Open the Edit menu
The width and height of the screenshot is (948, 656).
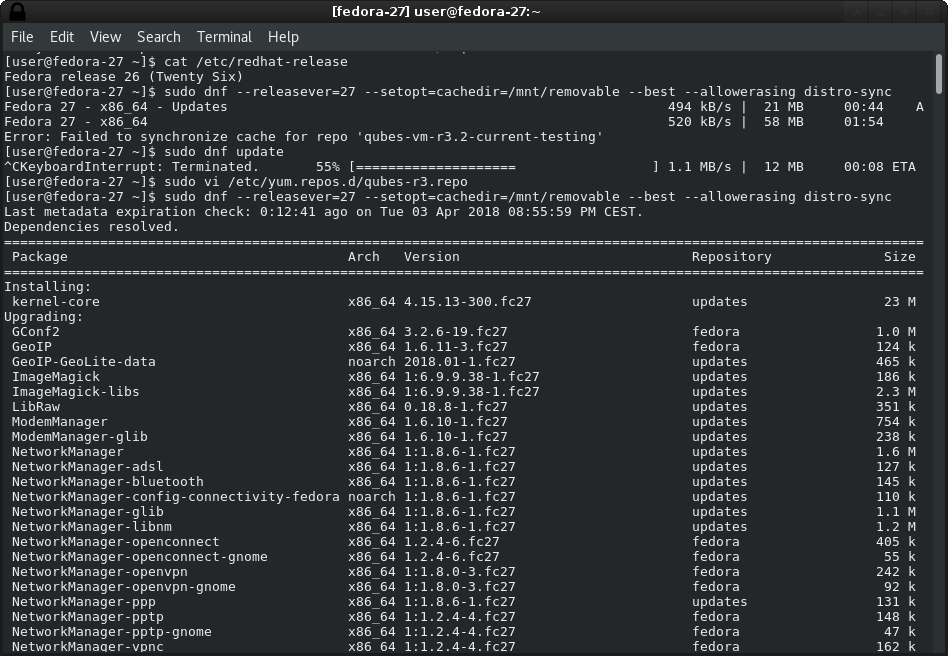pyautogui.click(x=62, y=37)
